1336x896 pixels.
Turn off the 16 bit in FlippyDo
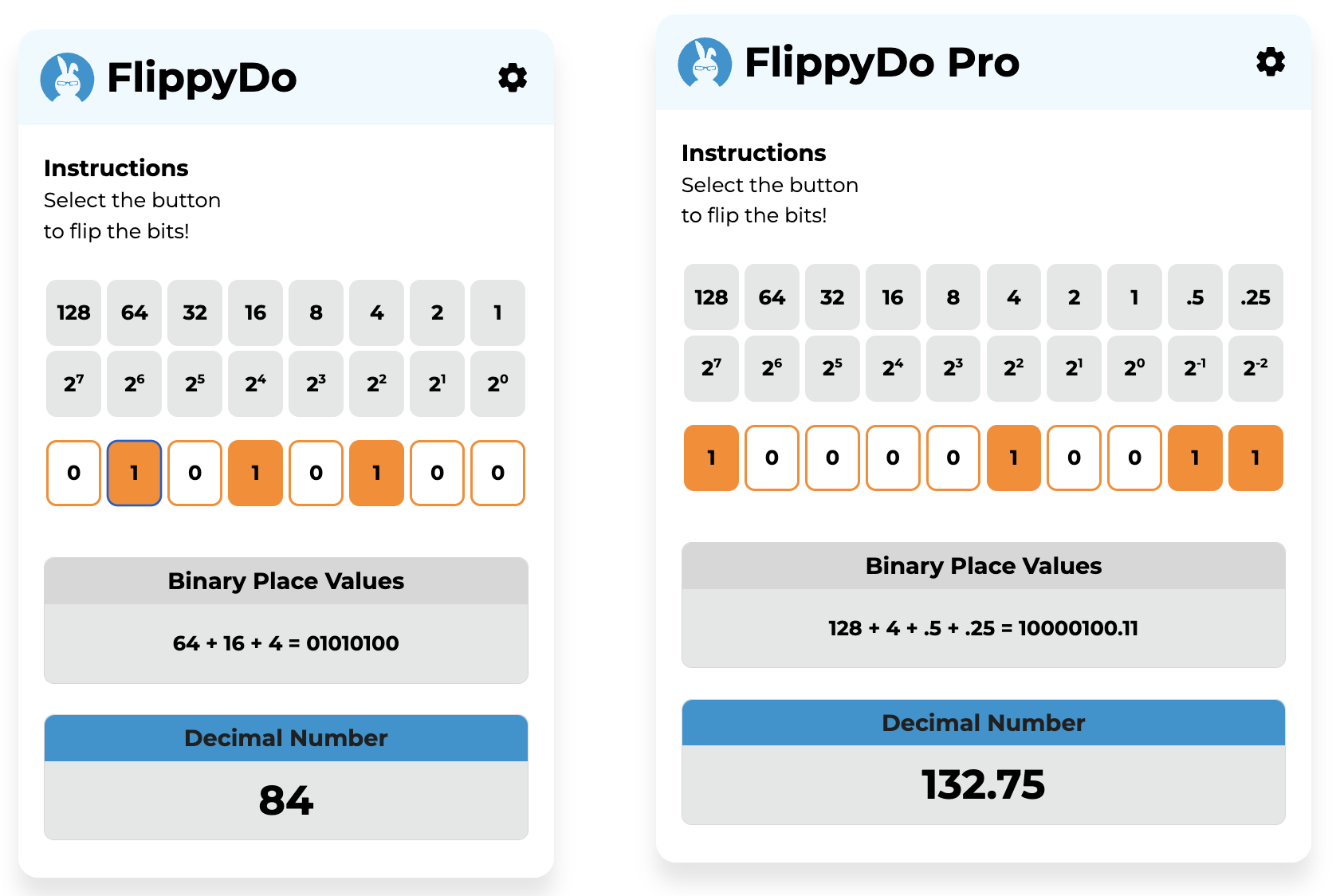tap(255, 473)
